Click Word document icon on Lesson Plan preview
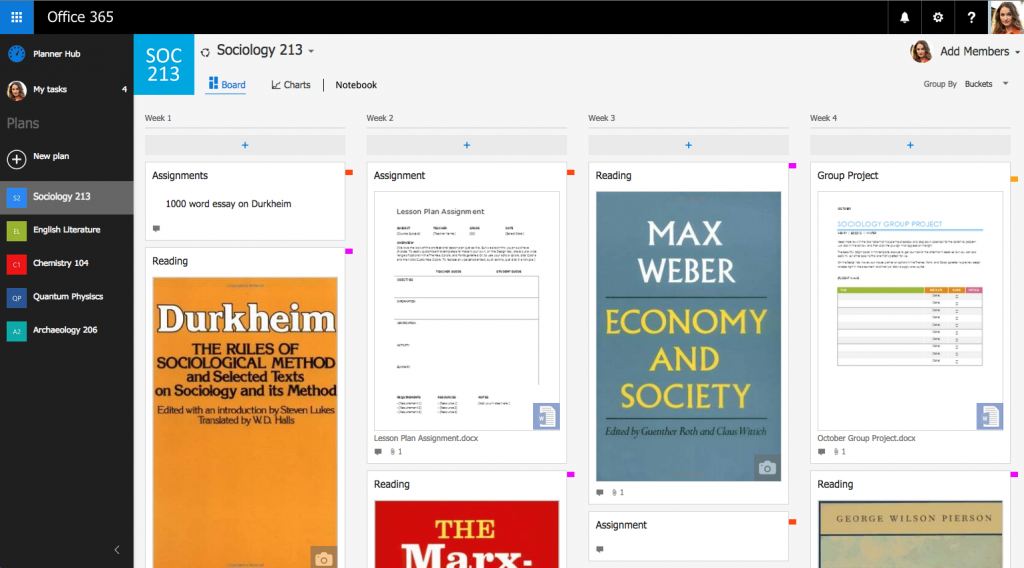Screen dimensions: 1024x568 [x=545, y=416]
